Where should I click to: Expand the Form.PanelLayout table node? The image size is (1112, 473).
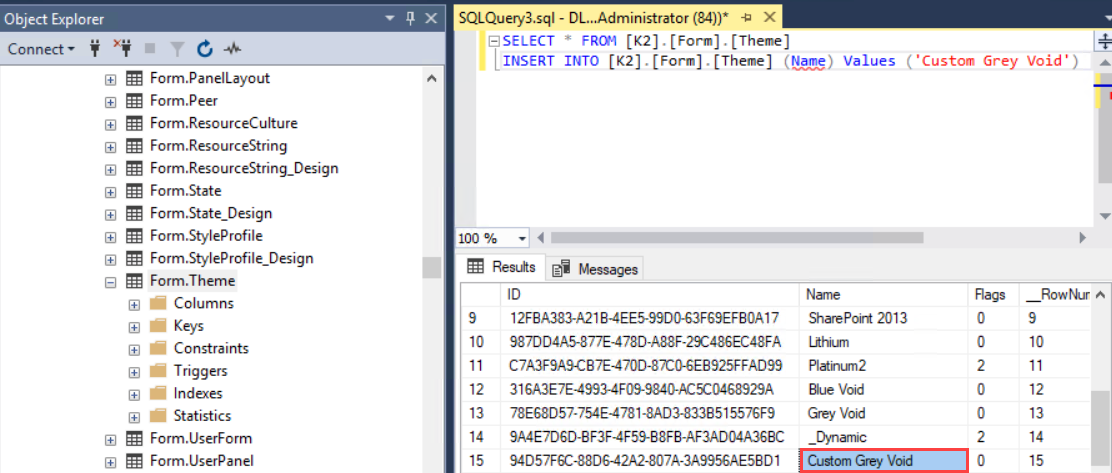tap(110, 79)
